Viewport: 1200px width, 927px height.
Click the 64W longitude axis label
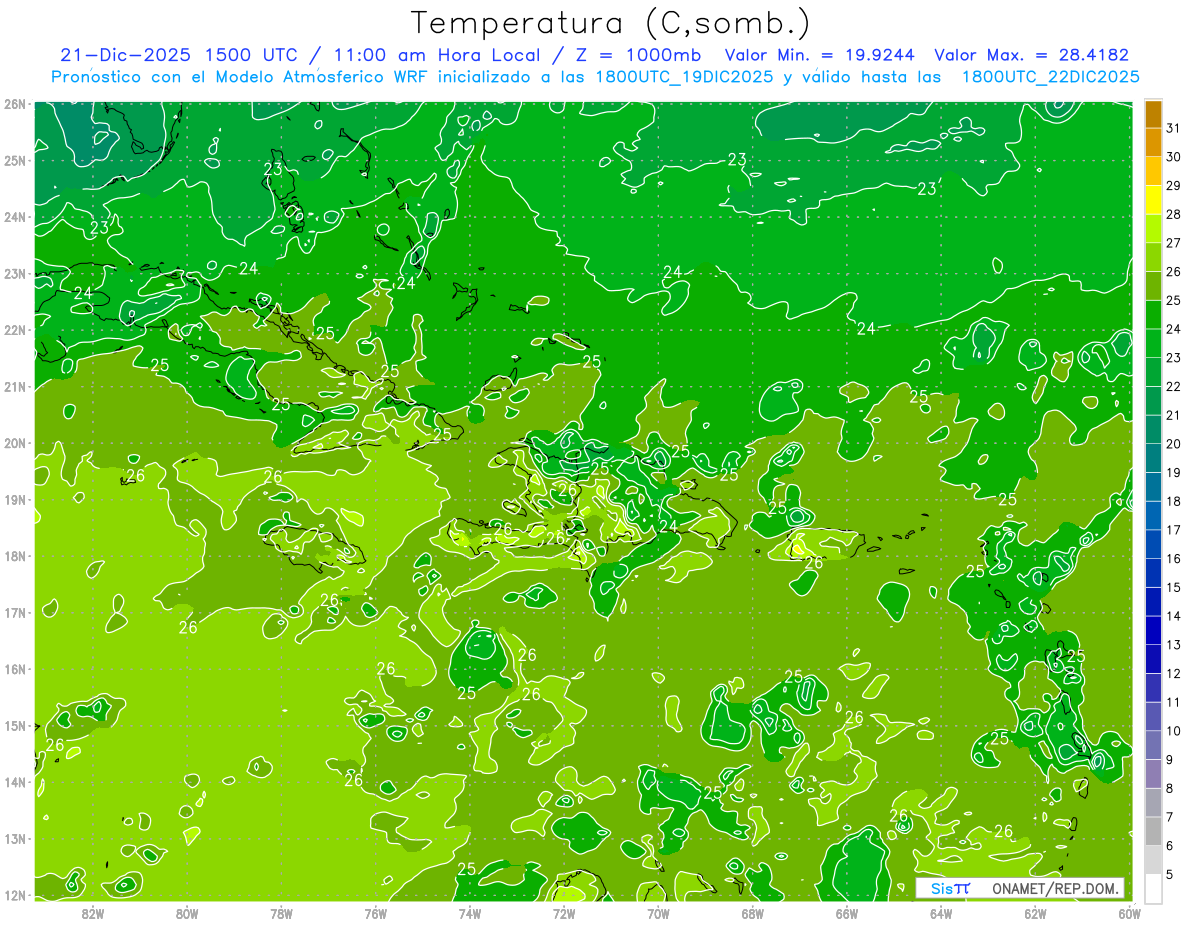pos(941,914)
